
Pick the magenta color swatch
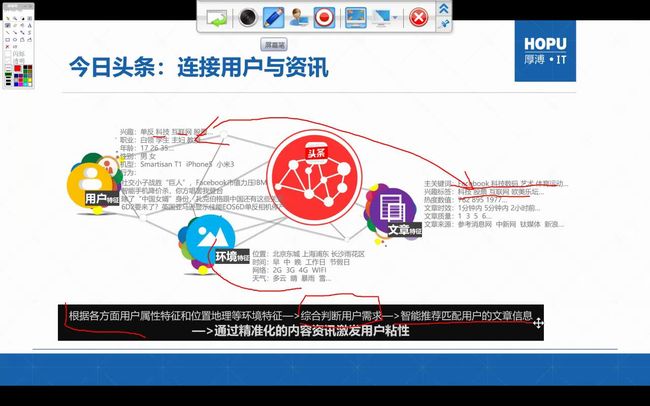21,84
